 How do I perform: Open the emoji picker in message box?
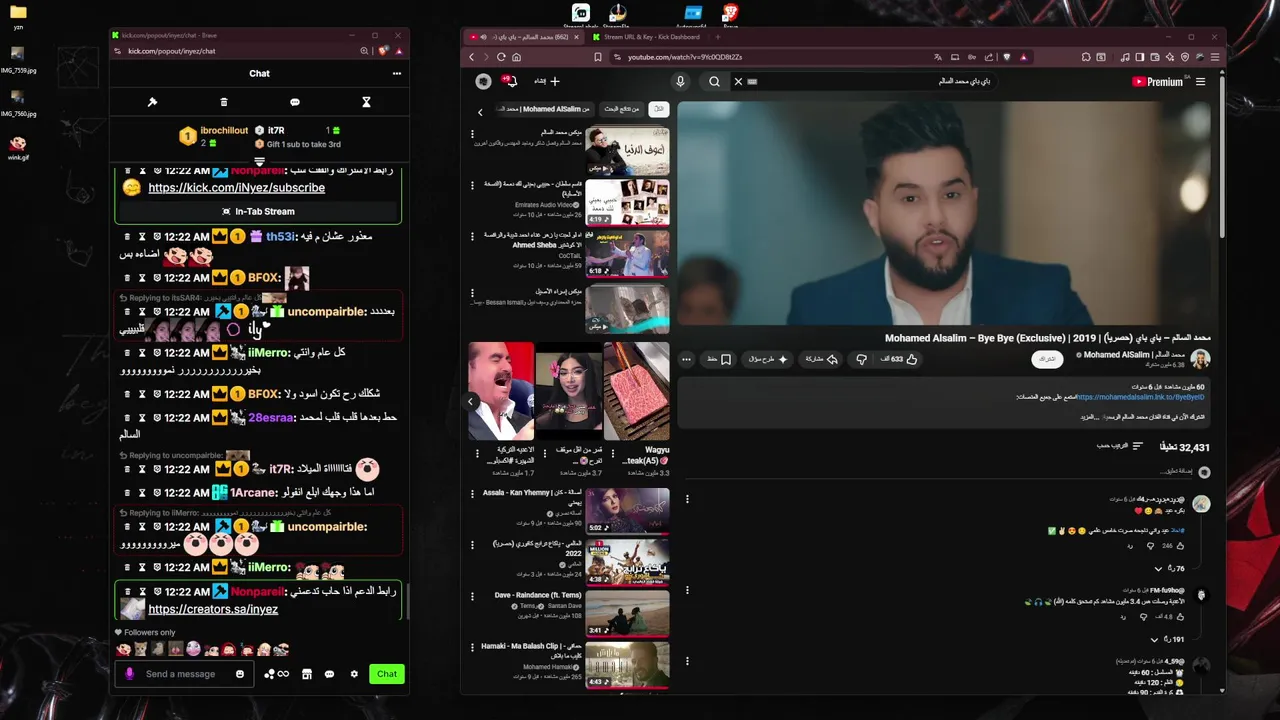[x=240, y=674]
